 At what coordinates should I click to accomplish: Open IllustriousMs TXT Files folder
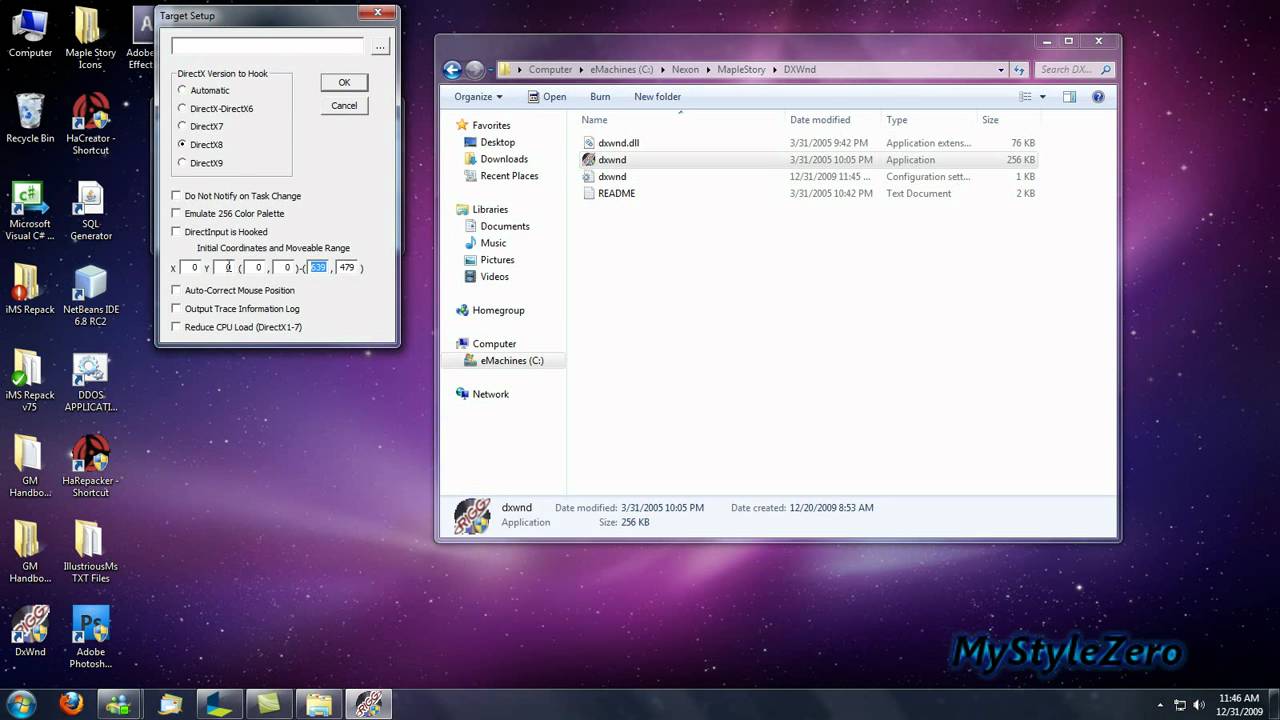[90, 552]
